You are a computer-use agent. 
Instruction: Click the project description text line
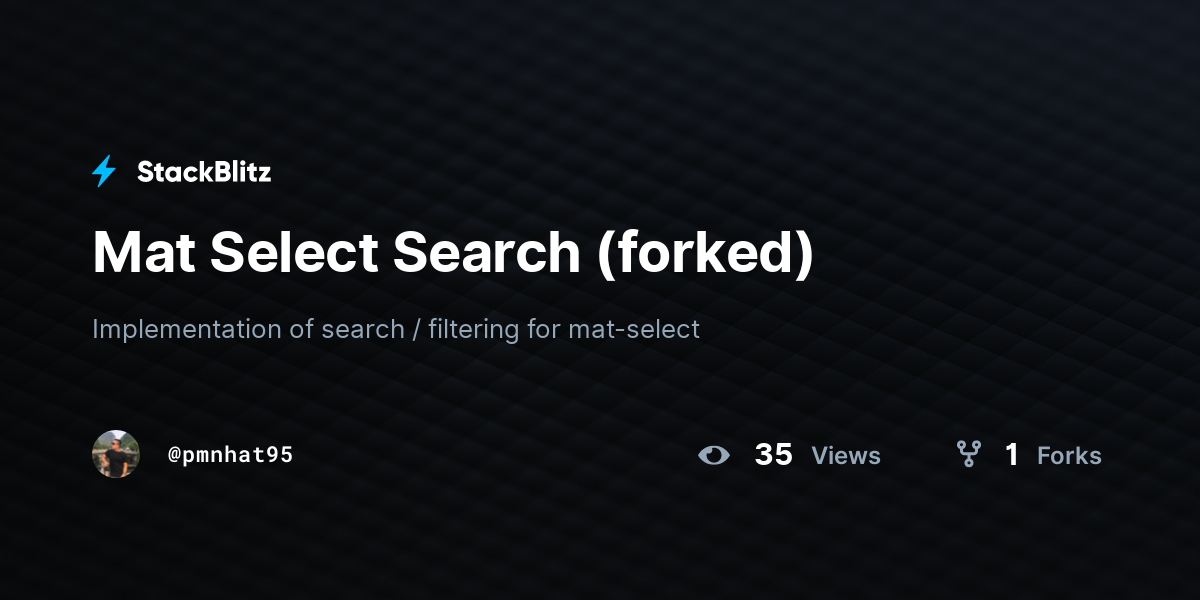click(x=396, y=329)
